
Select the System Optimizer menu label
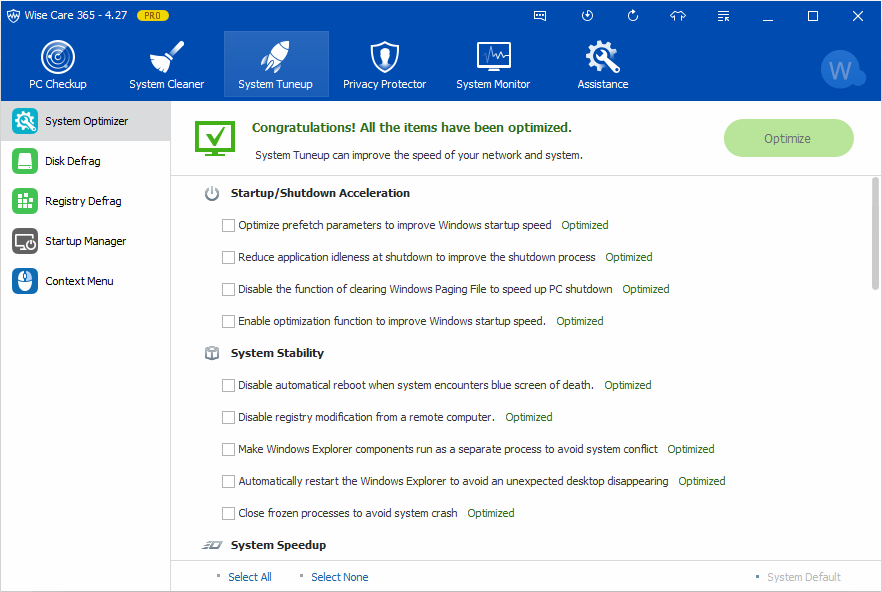point(87,121)
